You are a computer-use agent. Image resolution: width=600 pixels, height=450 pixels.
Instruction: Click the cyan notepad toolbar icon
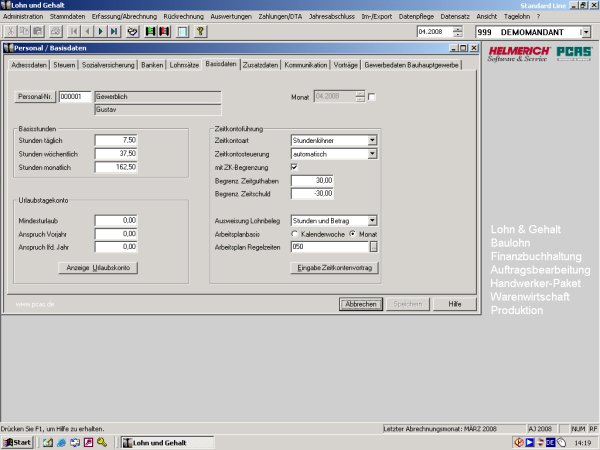coord(183,31)
